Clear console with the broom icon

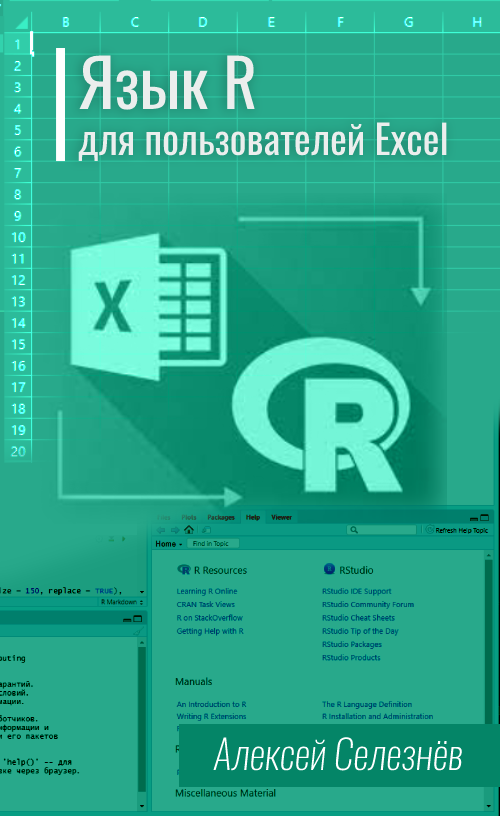coord(137,631)
